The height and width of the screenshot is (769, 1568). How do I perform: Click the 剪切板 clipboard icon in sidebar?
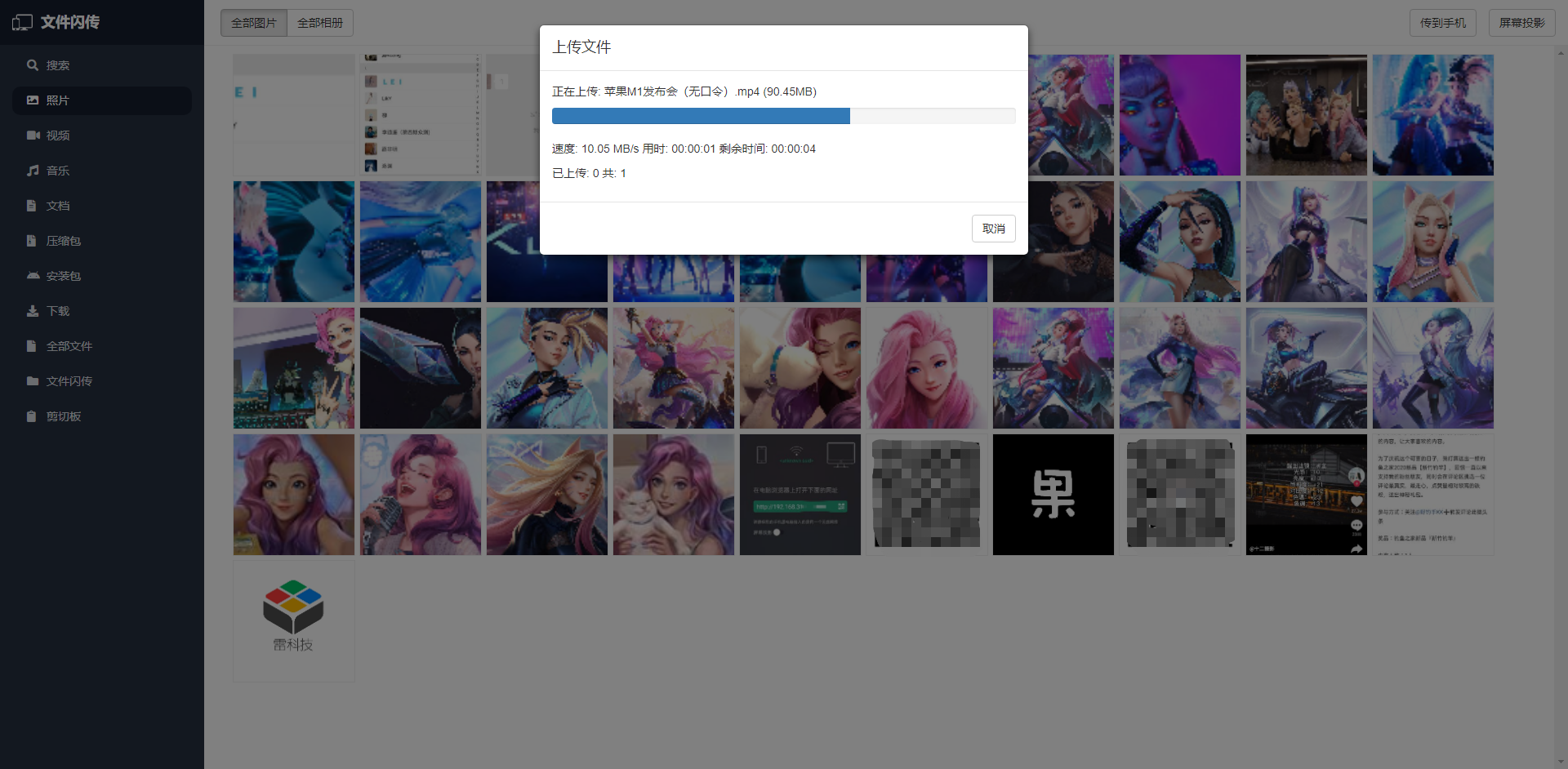tap(31, 416)
